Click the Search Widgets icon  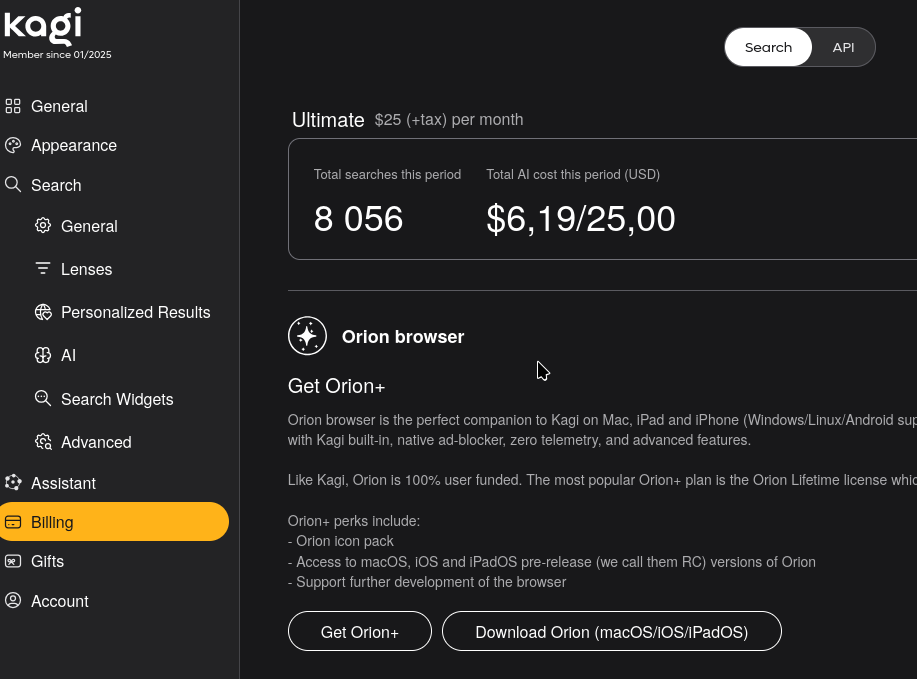(x=43, y=398)
